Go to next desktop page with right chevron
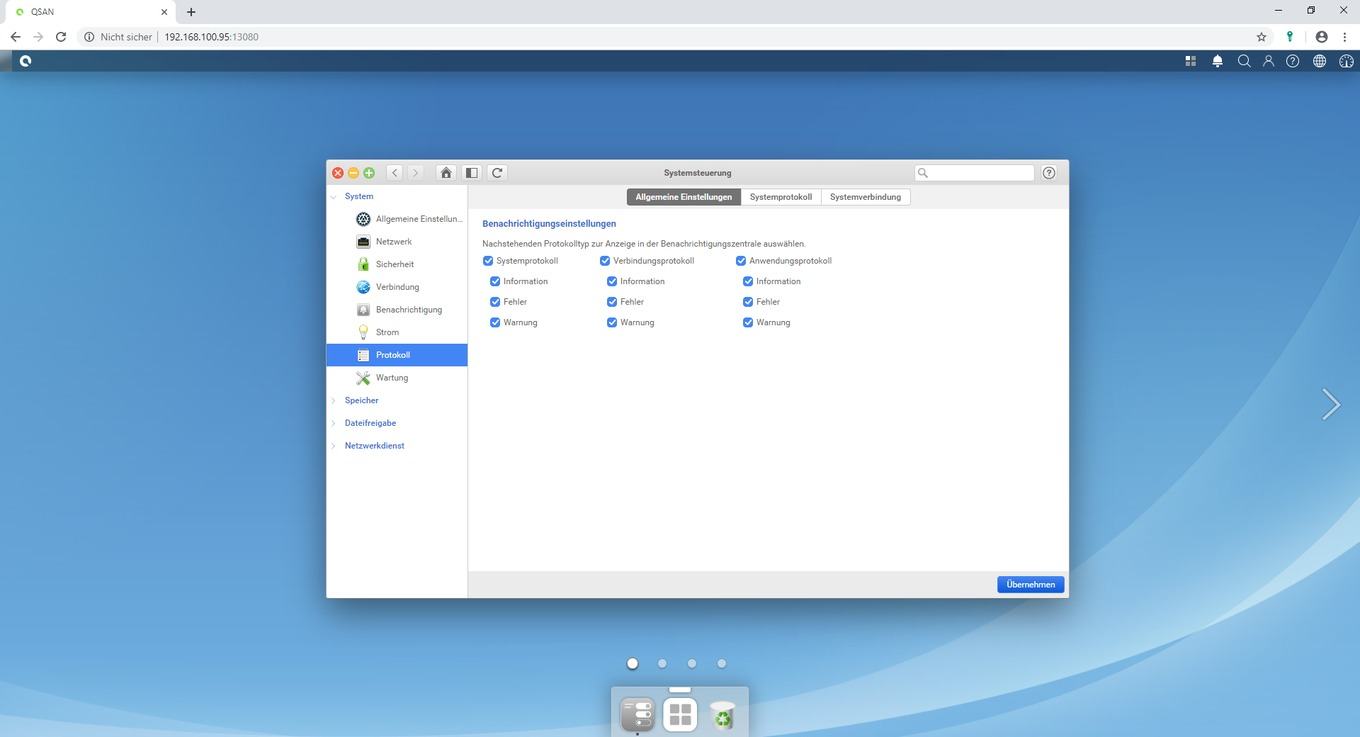 [1330, 404]
